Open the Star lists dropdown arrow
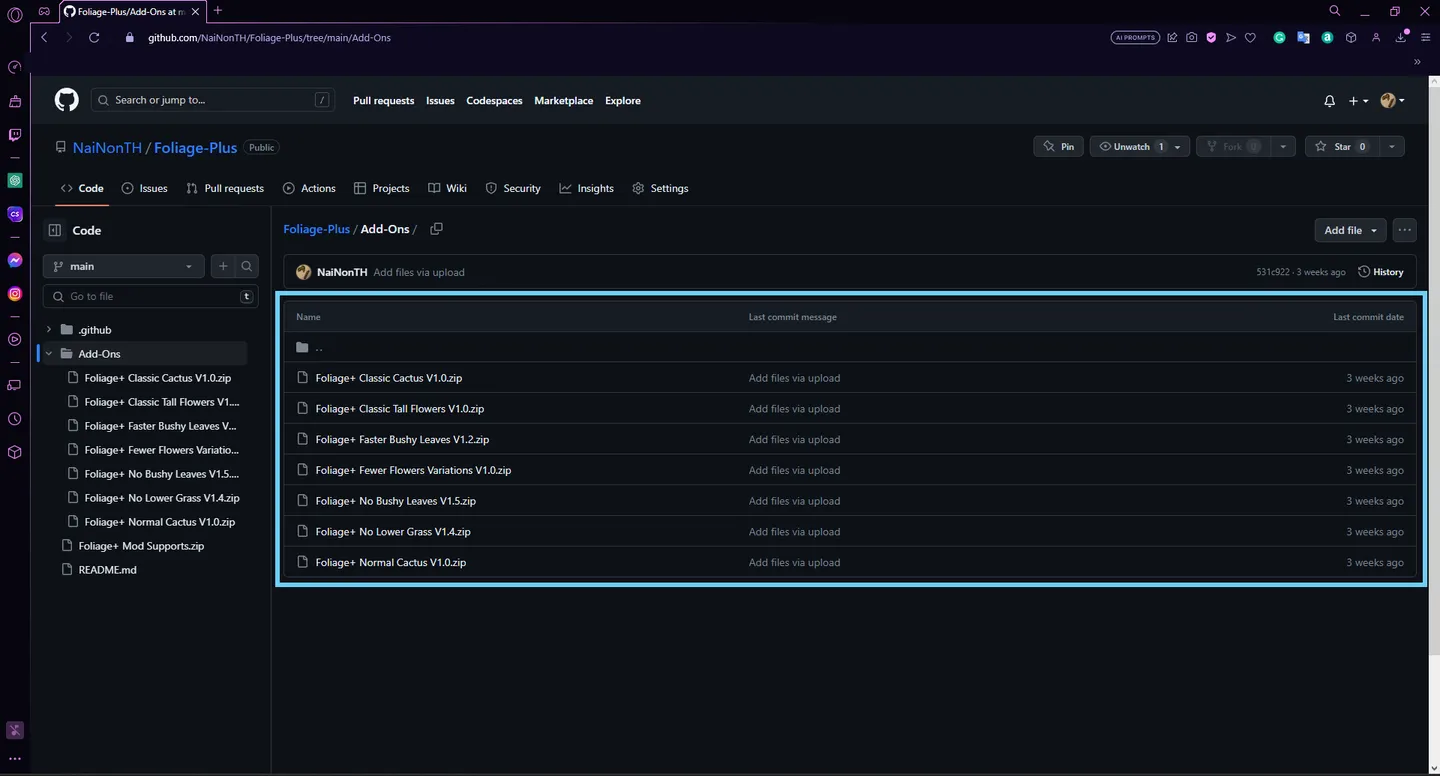Viewport: 1440px width, 776px height. (x=1391, y=147)
